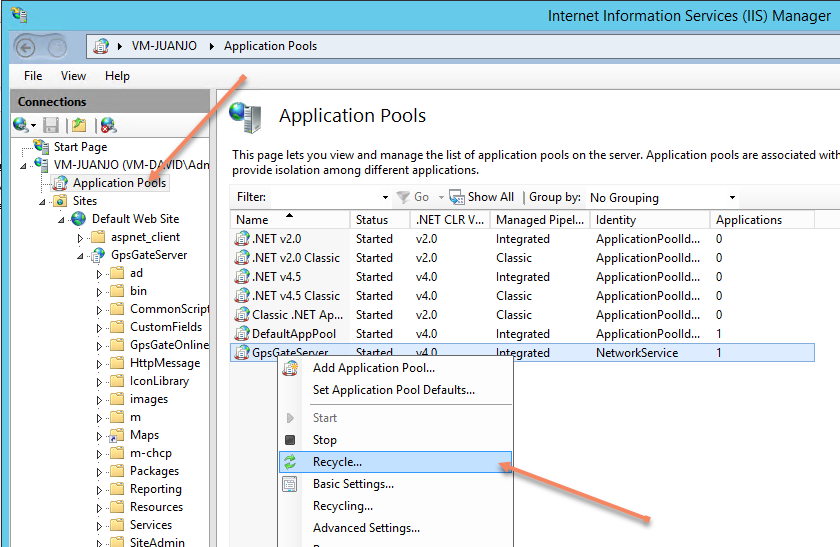Choose Advanced Settings... from context menu
This screenshot has height=547, width=840.
point(395,528)
